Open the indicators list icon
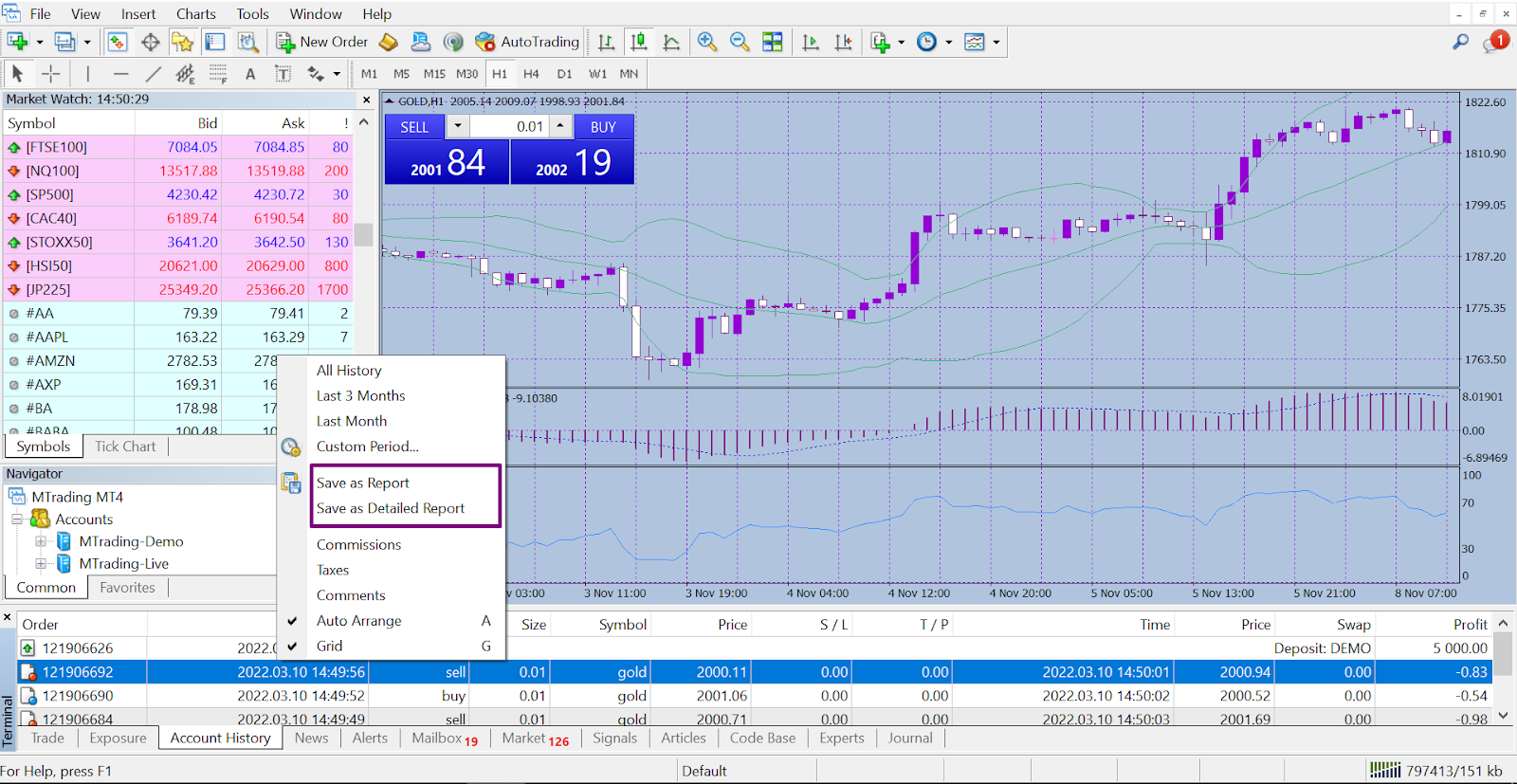 coord(880,42)
